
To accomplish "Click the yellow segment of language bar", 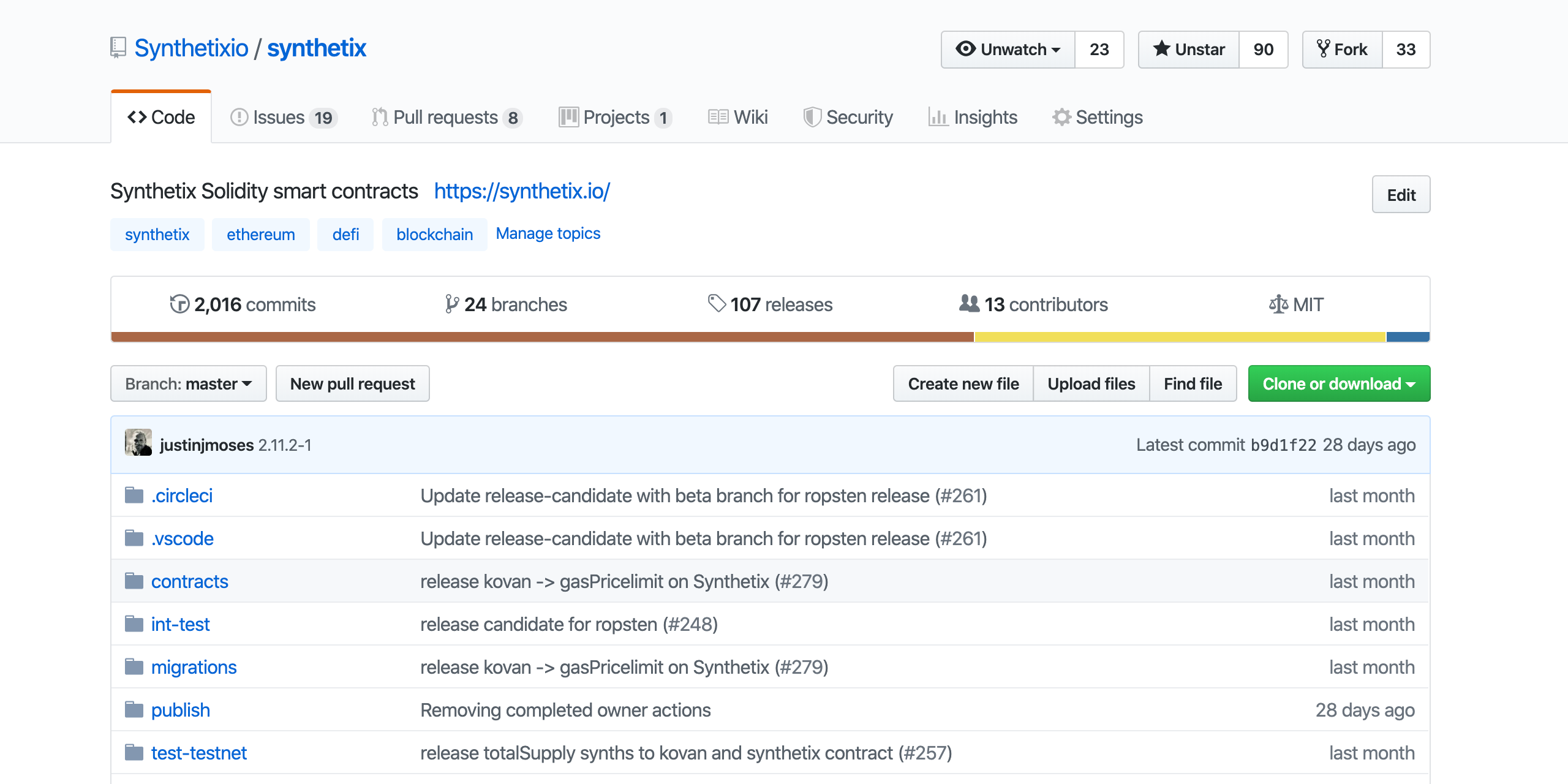I will pos(1180,337).
